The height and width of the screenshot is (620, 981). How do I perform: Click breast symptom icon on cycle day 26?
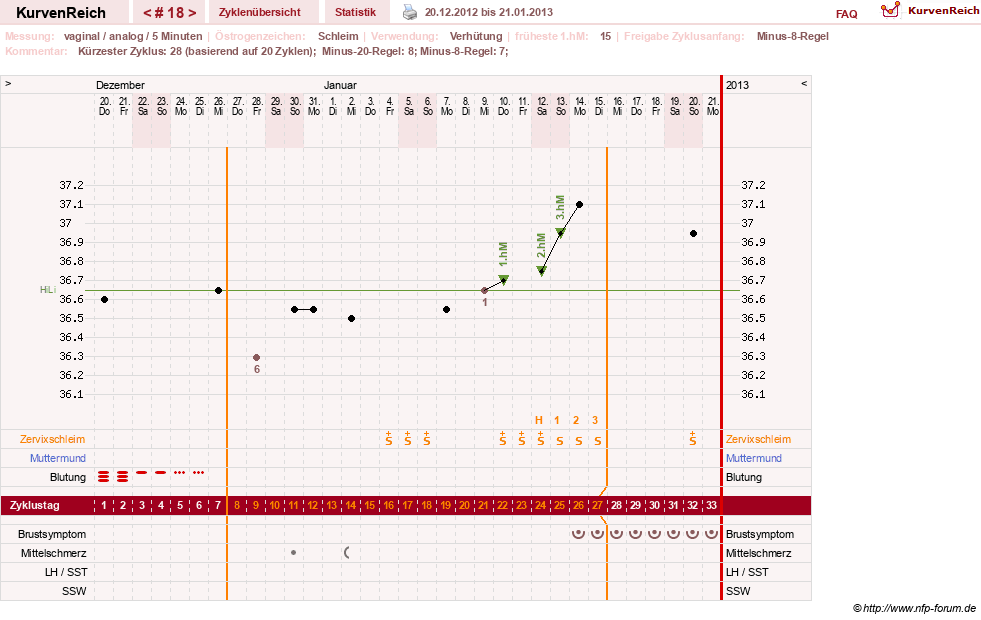pyautogui.click(x=579, y=534)
